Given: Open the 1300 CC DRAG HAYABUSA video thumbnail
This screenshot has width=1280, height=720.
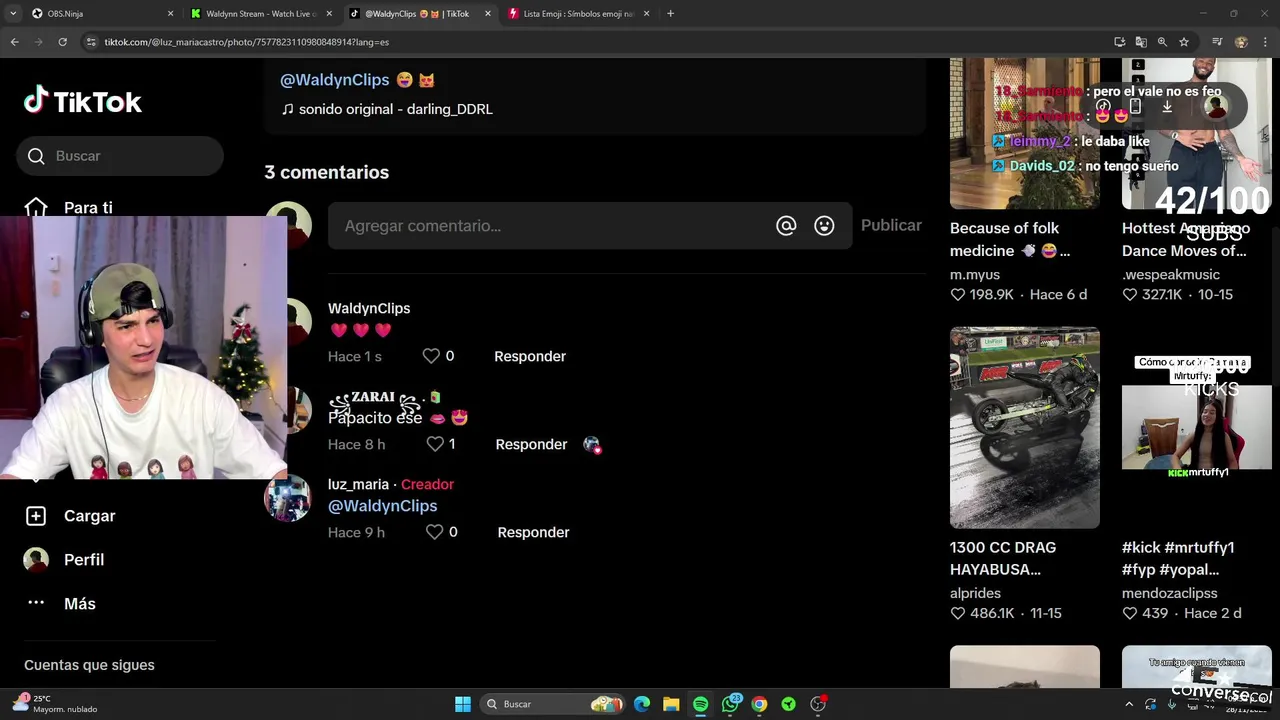Looking at the screenshot, I should 1025,427.
